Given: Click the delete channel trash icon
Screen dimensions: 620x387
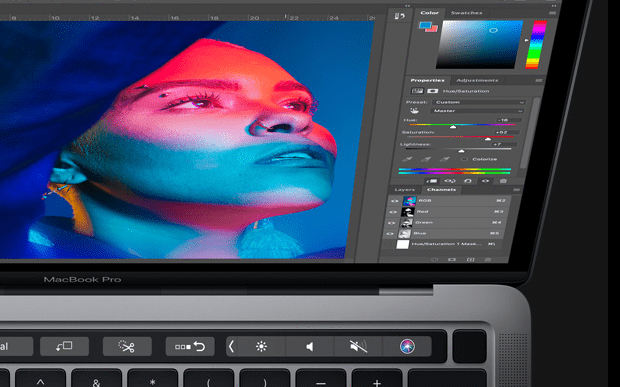Looking at the screenshot, I should coord(488,260).
